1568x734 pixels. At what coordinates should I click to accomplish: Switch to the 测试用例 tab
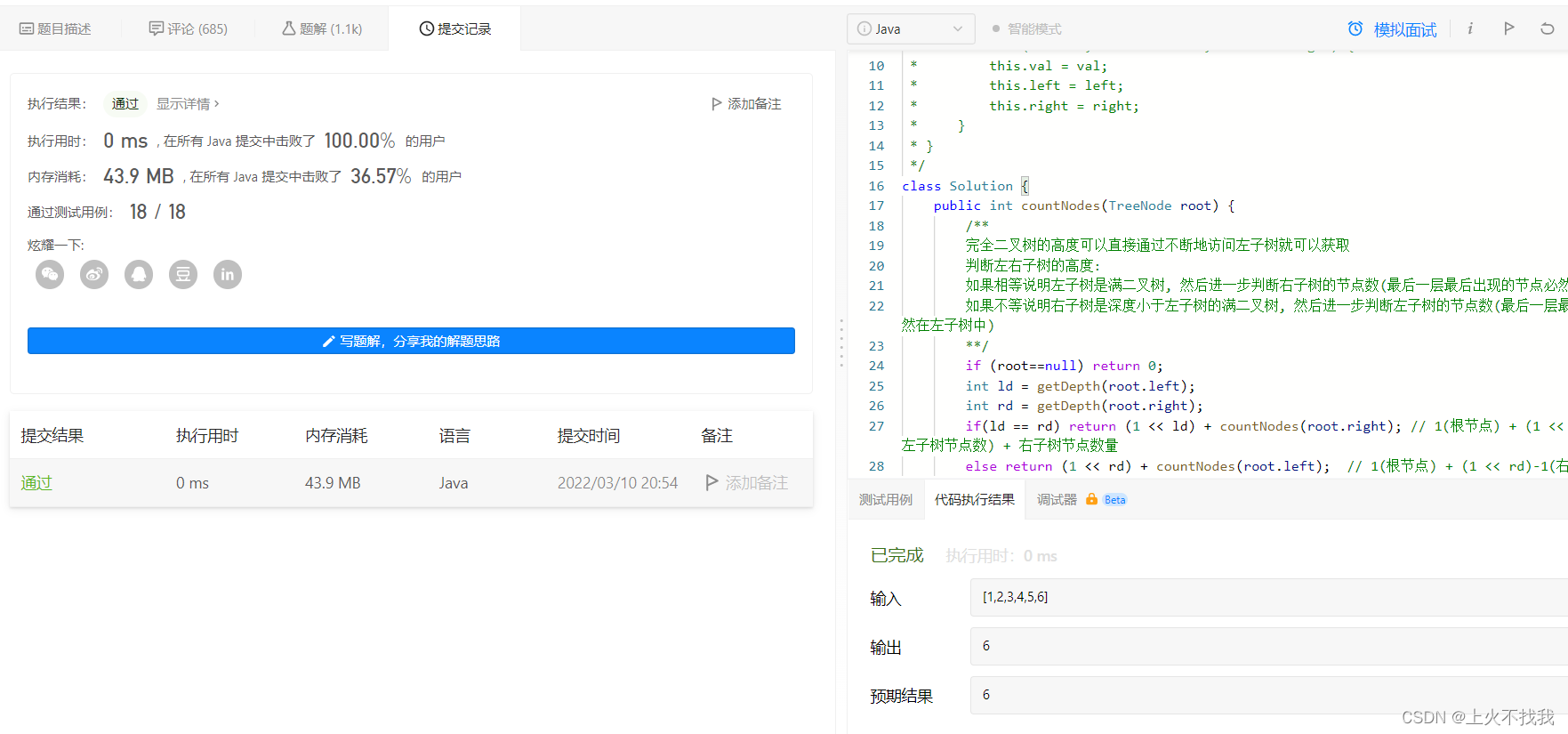(x=886, y=499)
